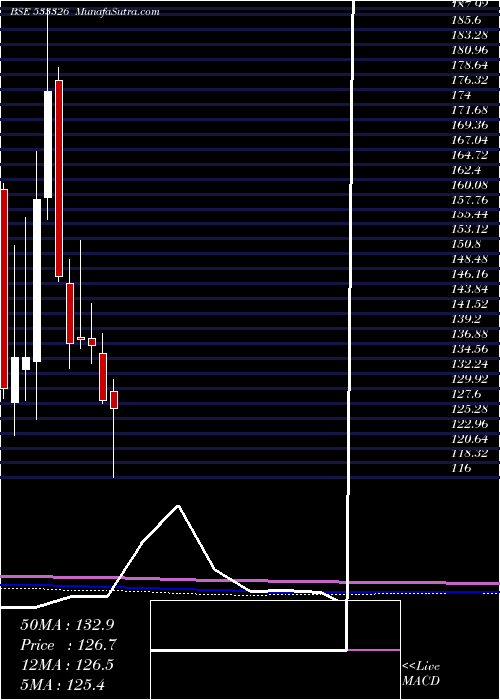
Task: Click the 134.56 axis label
Action: coord(470,349)
